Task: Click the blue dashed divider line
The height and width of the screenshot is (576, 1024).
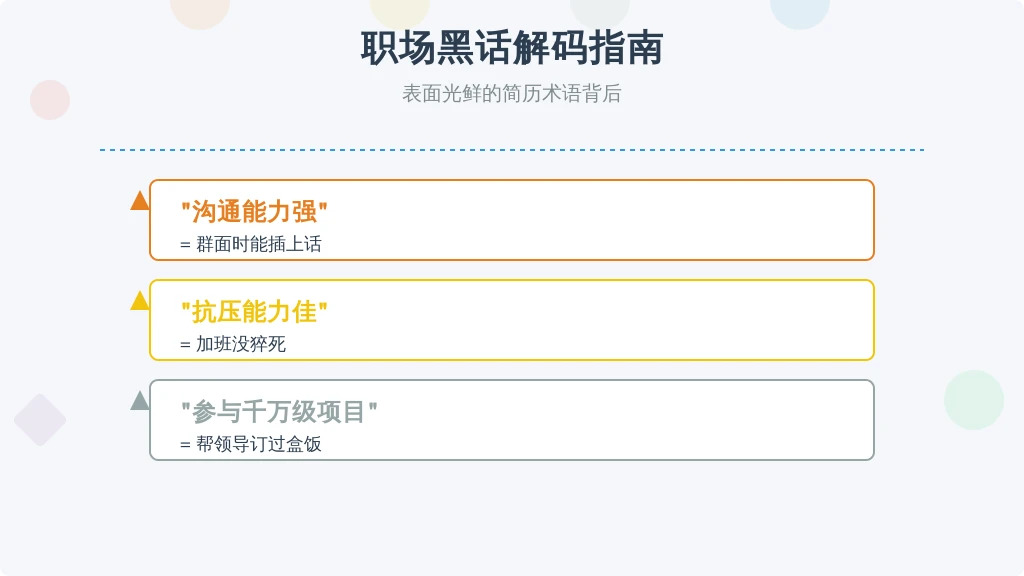Action: tap(512, 150)
